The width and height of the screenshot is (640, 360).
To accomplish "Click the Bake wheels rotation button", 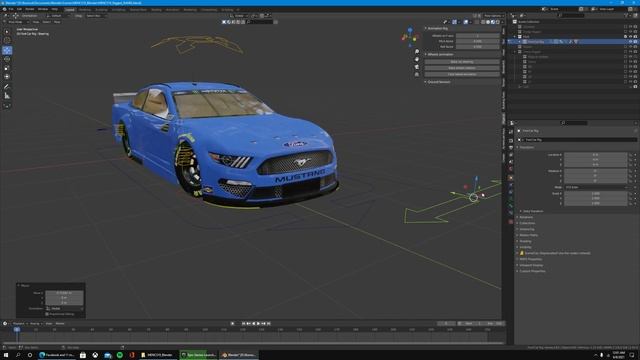I will point(462,68).
